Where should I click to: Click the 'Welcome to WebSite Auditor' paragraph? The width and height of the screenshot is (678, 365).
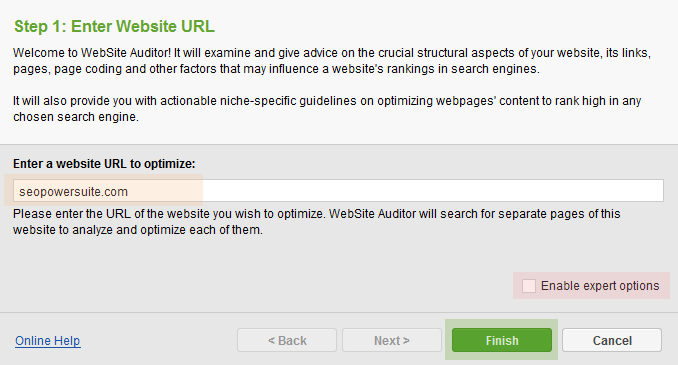point(332,61)
